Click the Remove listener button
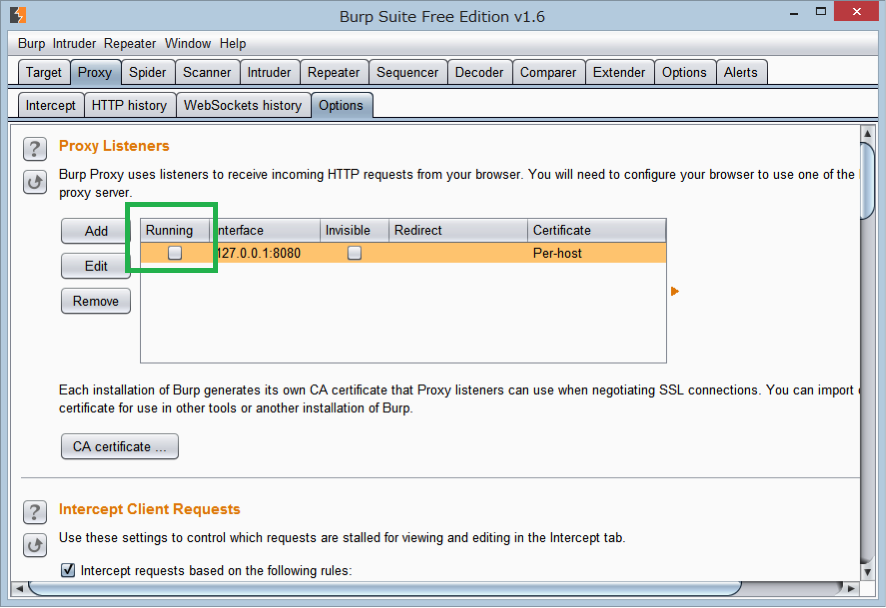Screen dimensions: 886x608 (x=96, y=301)
